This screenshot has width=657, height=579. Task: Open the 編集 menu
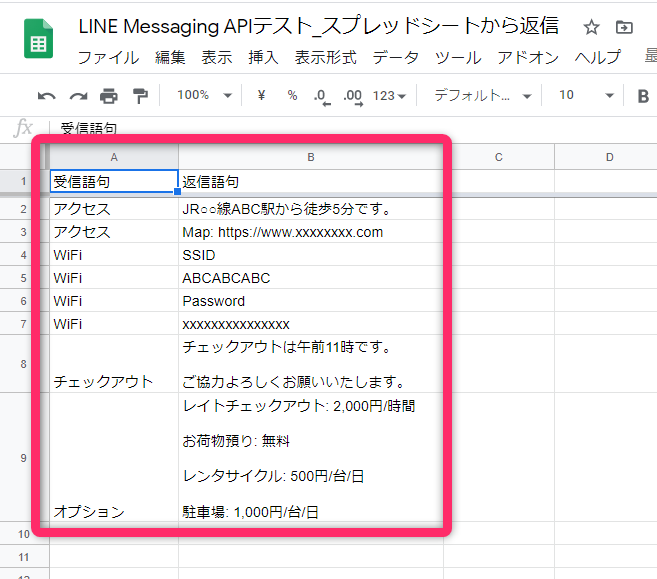(170, 57)
